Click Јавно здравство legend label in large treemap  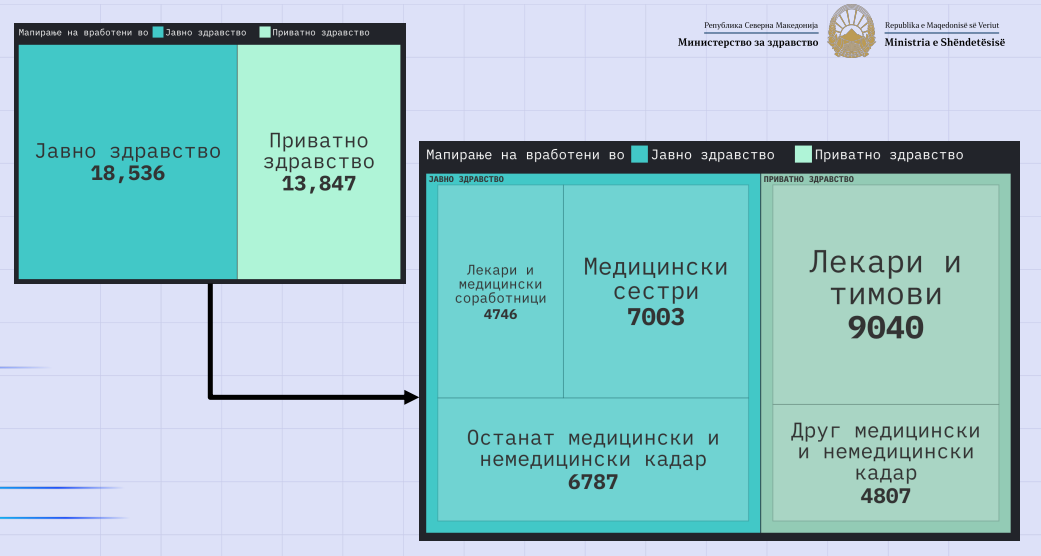click(x=712, y=155)
